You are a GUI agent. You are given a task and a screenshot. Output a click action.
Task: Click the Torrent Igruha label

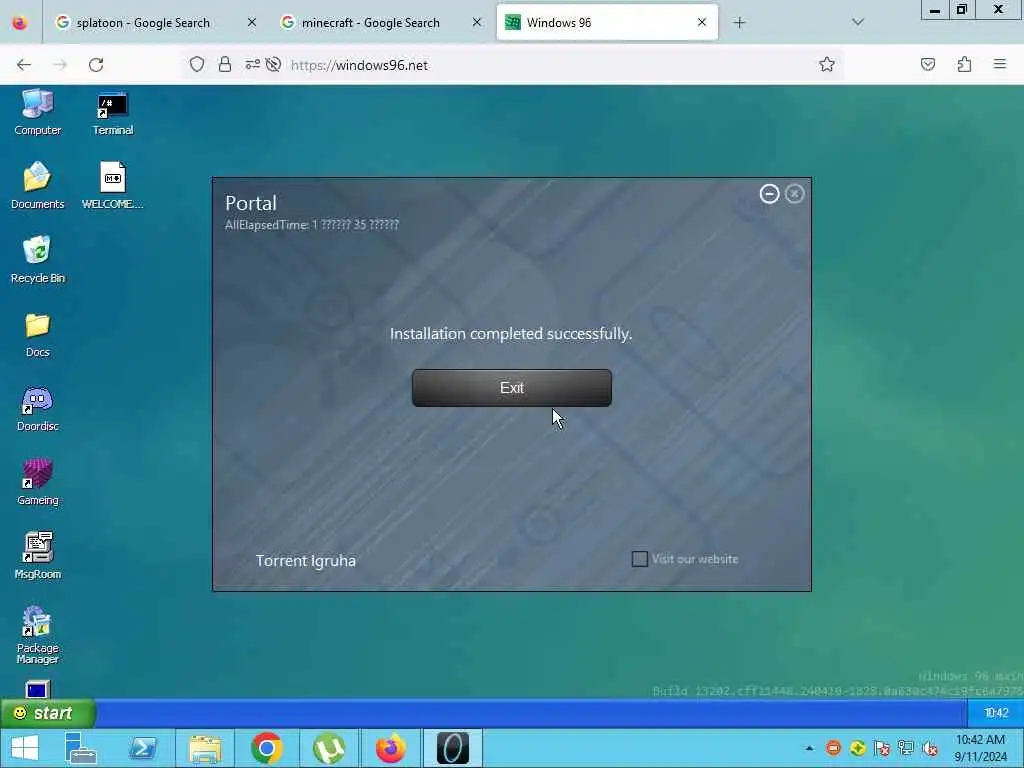point(306,561)
